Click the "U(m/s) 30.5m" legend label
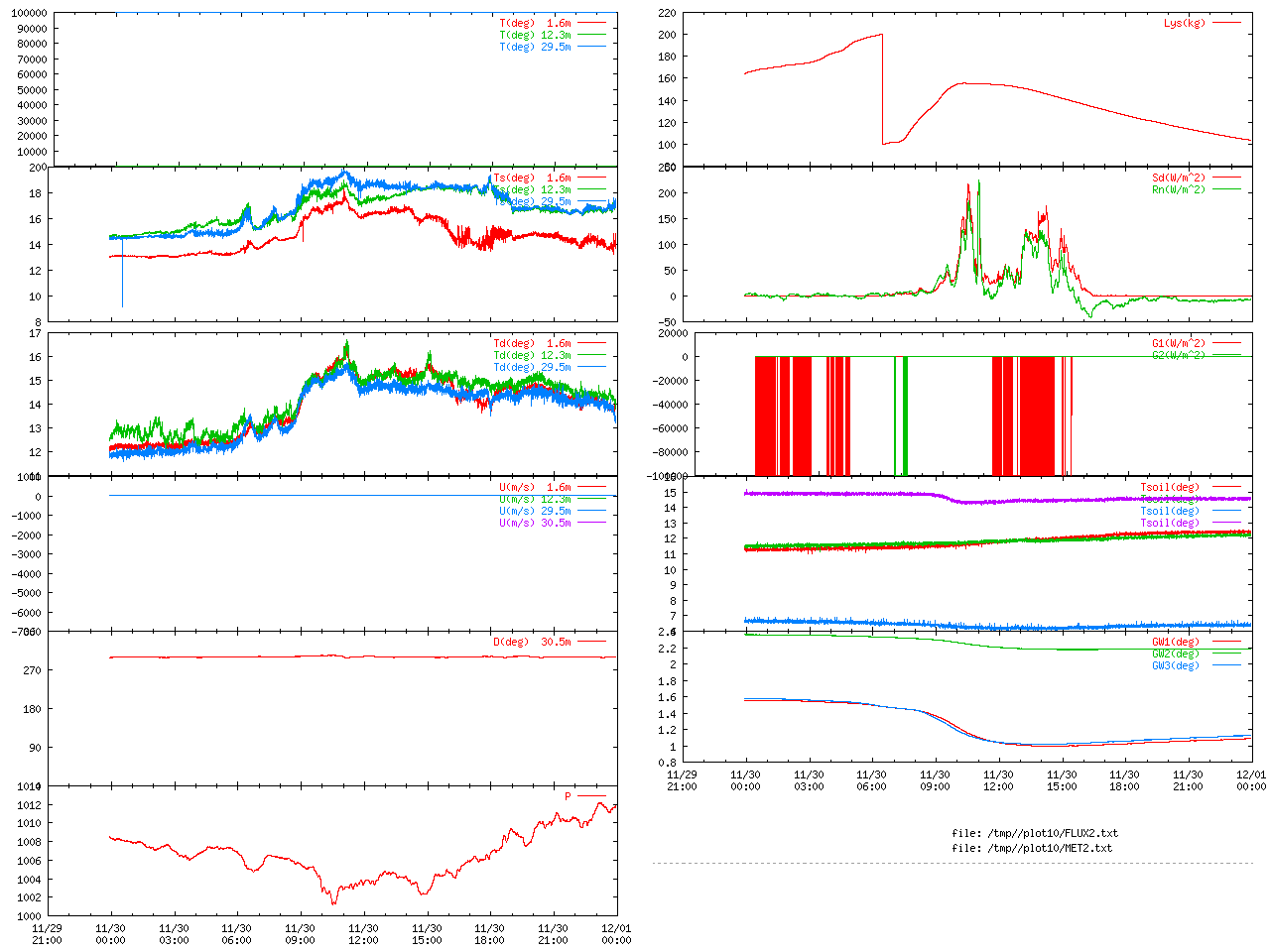This screenshot has width=1270, height=952. pyautogui.click(x=536, y=523)
